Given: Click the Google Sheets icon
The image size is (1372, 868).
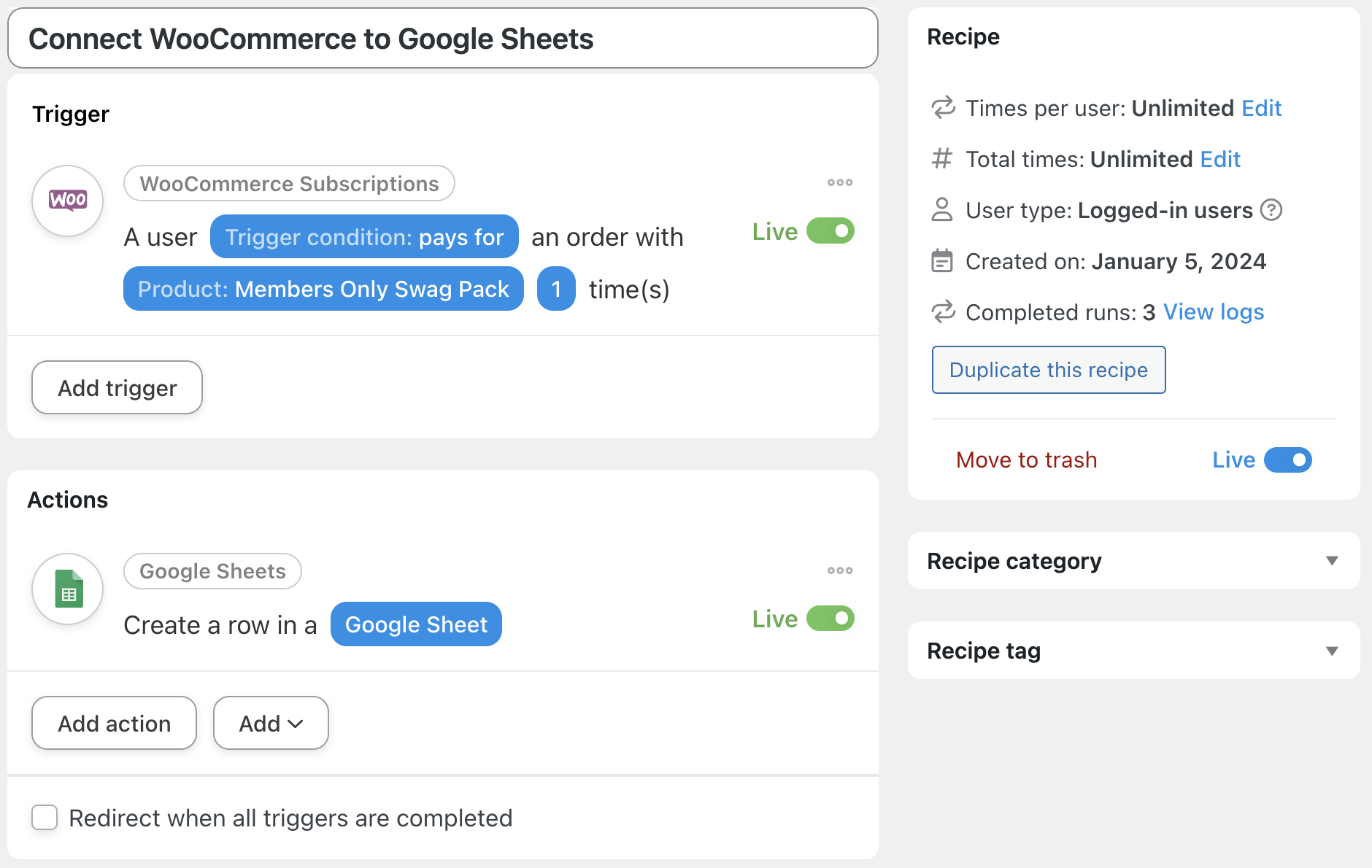Looking at the screenshot, I should 68,589.
